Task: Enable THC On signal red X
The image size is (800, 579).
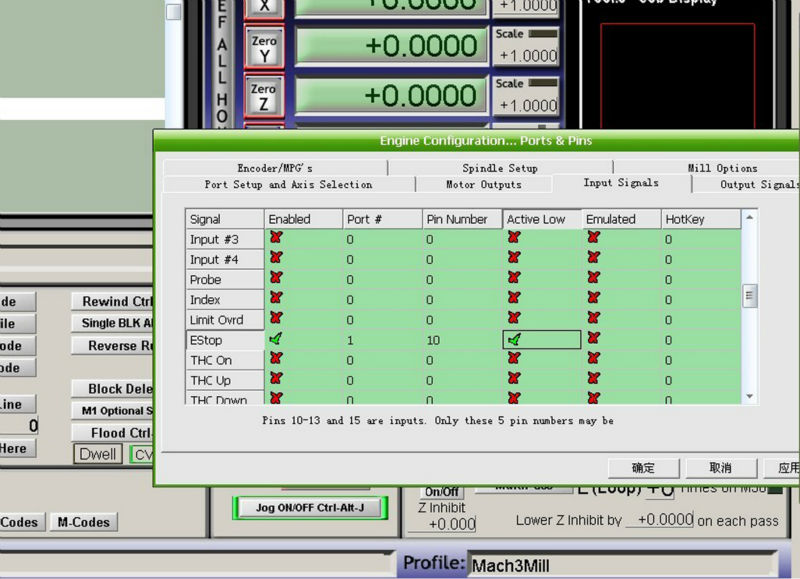Action: coord(276,359)
